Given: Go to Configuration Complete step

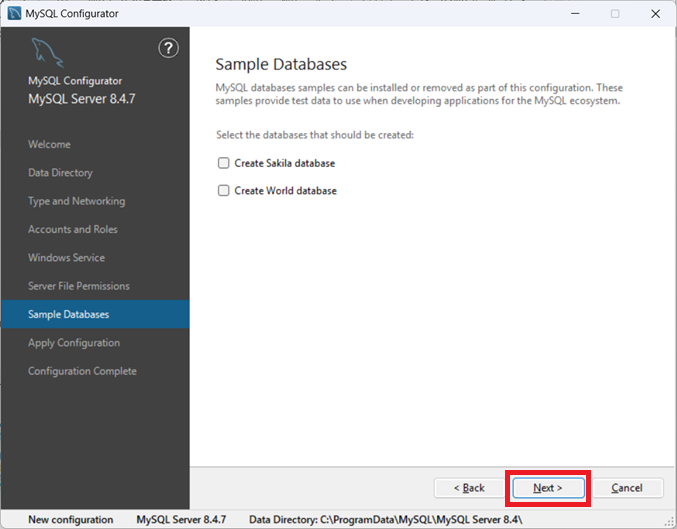Looking at the screenshot, I should [82, 371].
